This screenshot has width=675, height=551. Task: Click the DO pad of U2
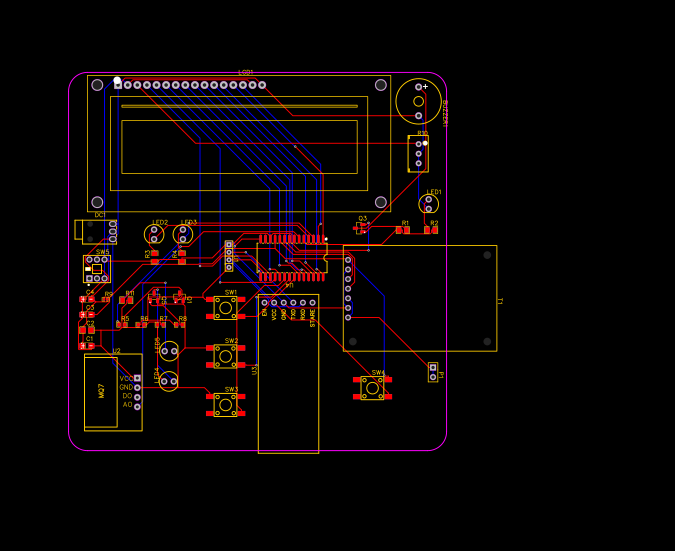(x=137, y=397)
